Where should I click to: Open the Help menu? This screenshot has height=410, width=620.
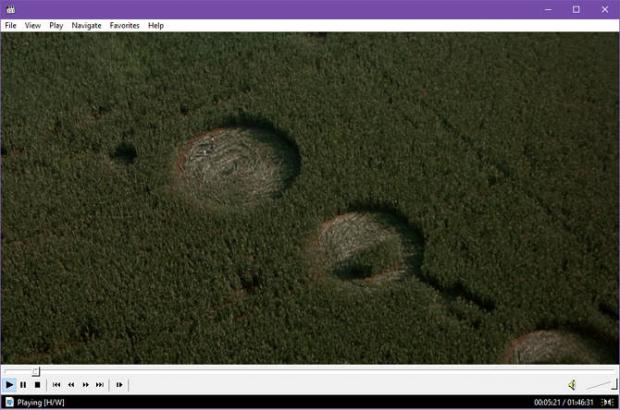tap(156, 25)
